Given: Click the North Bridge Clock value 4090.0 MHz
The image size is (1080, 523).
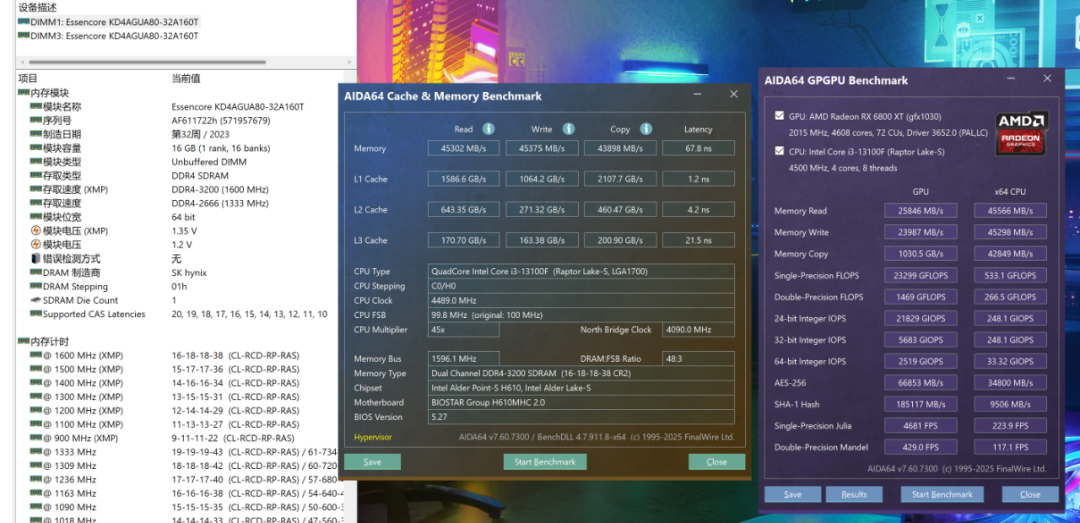Looking at the screenshot, I should [x=698, y=329].
